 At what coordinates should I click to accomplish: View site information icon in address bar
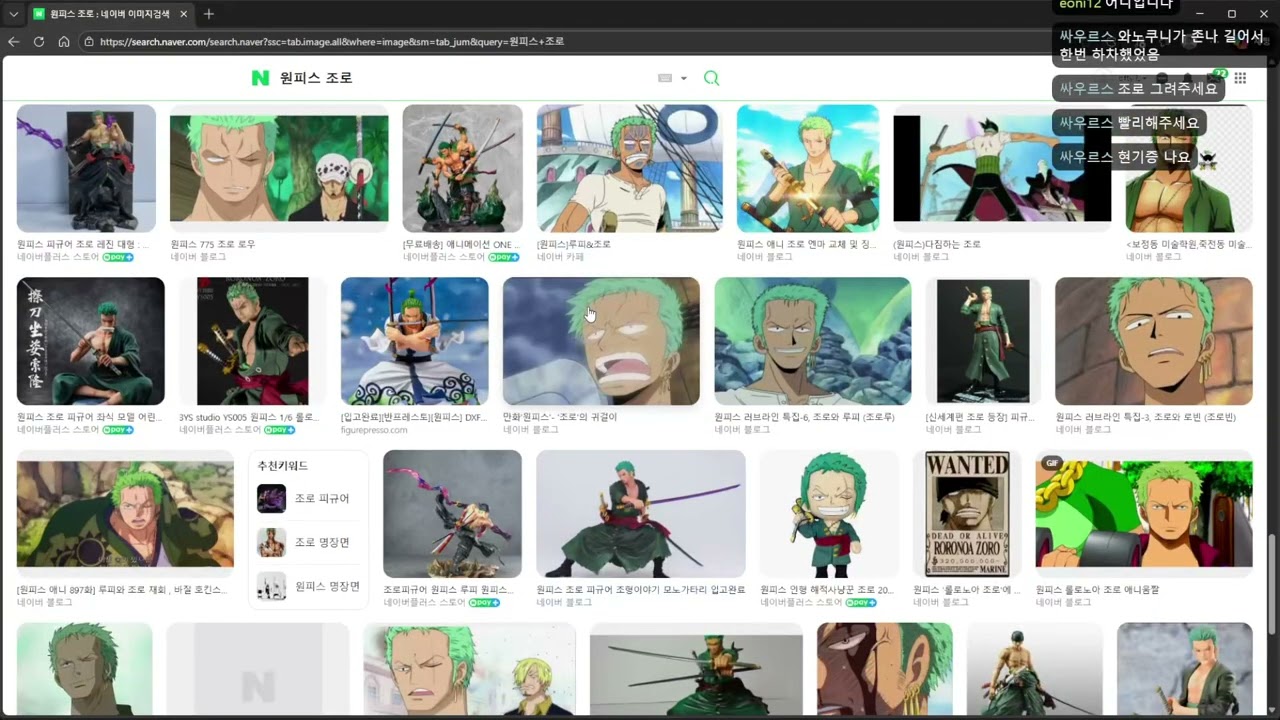pyautogui.click(x=89, y=42)
